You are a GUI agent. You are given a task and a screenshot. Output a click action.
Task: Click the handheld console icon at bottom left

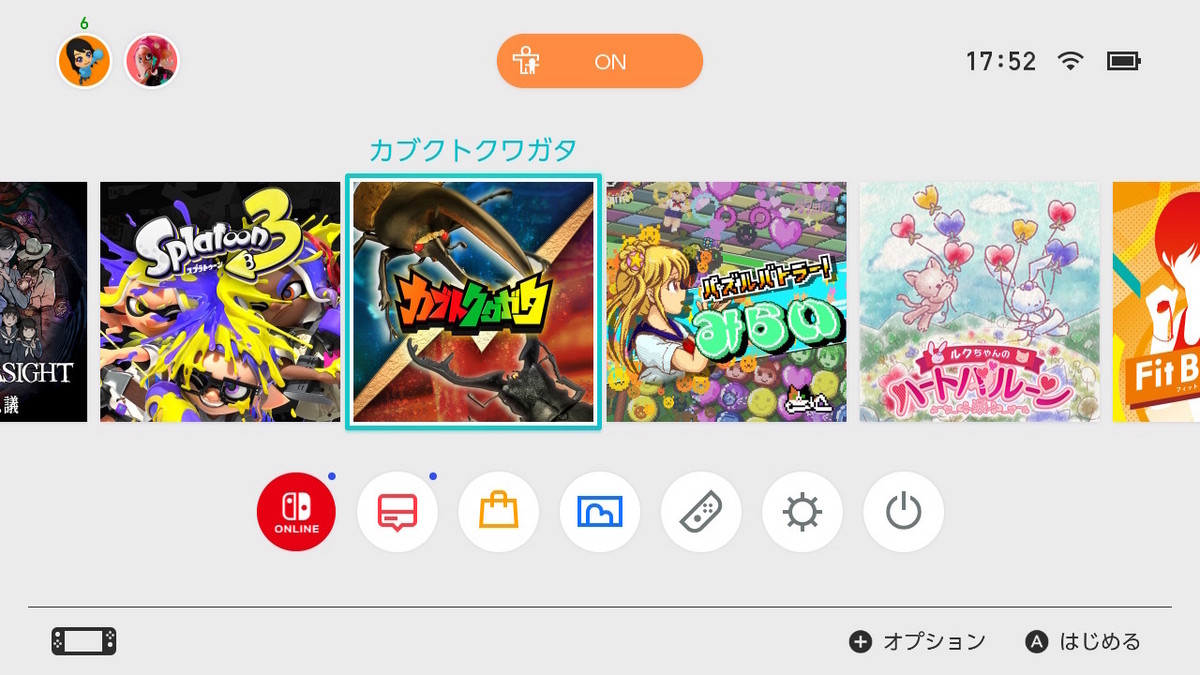[x=84, y=641]
